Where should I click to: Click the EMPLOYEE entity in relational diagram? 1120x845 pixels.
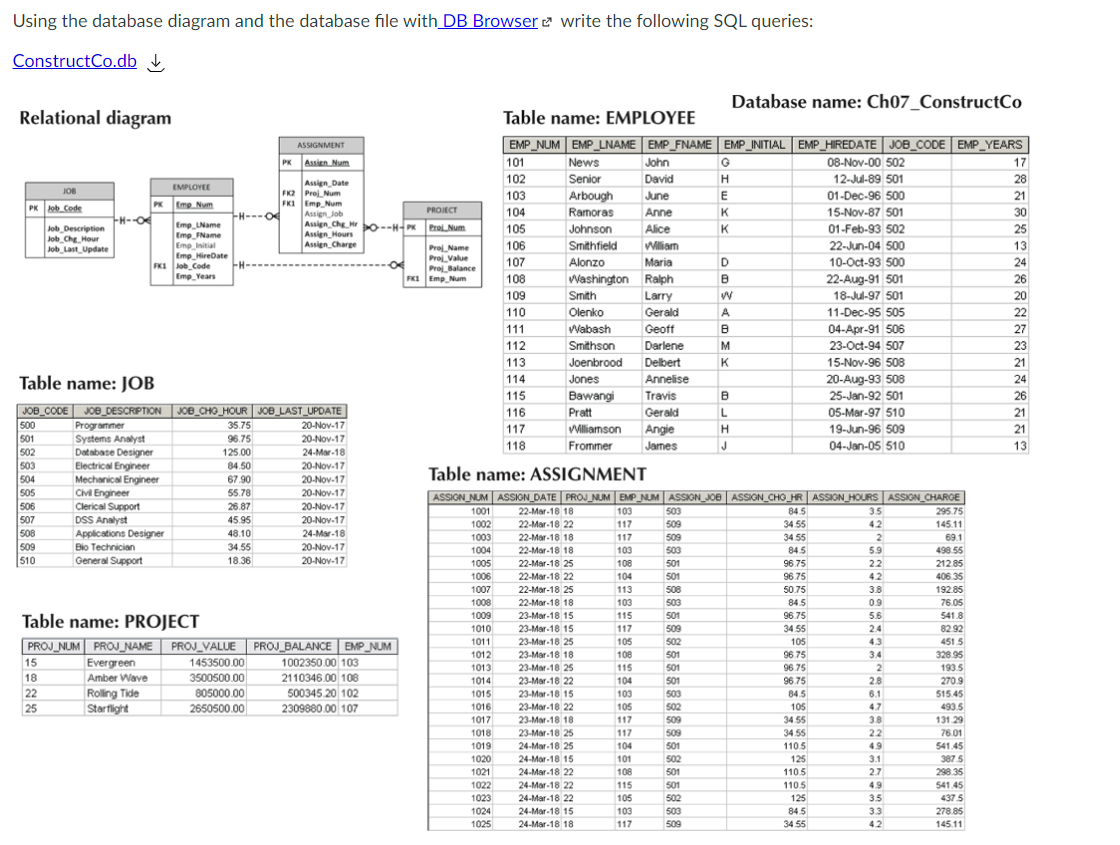coord(191,232)
